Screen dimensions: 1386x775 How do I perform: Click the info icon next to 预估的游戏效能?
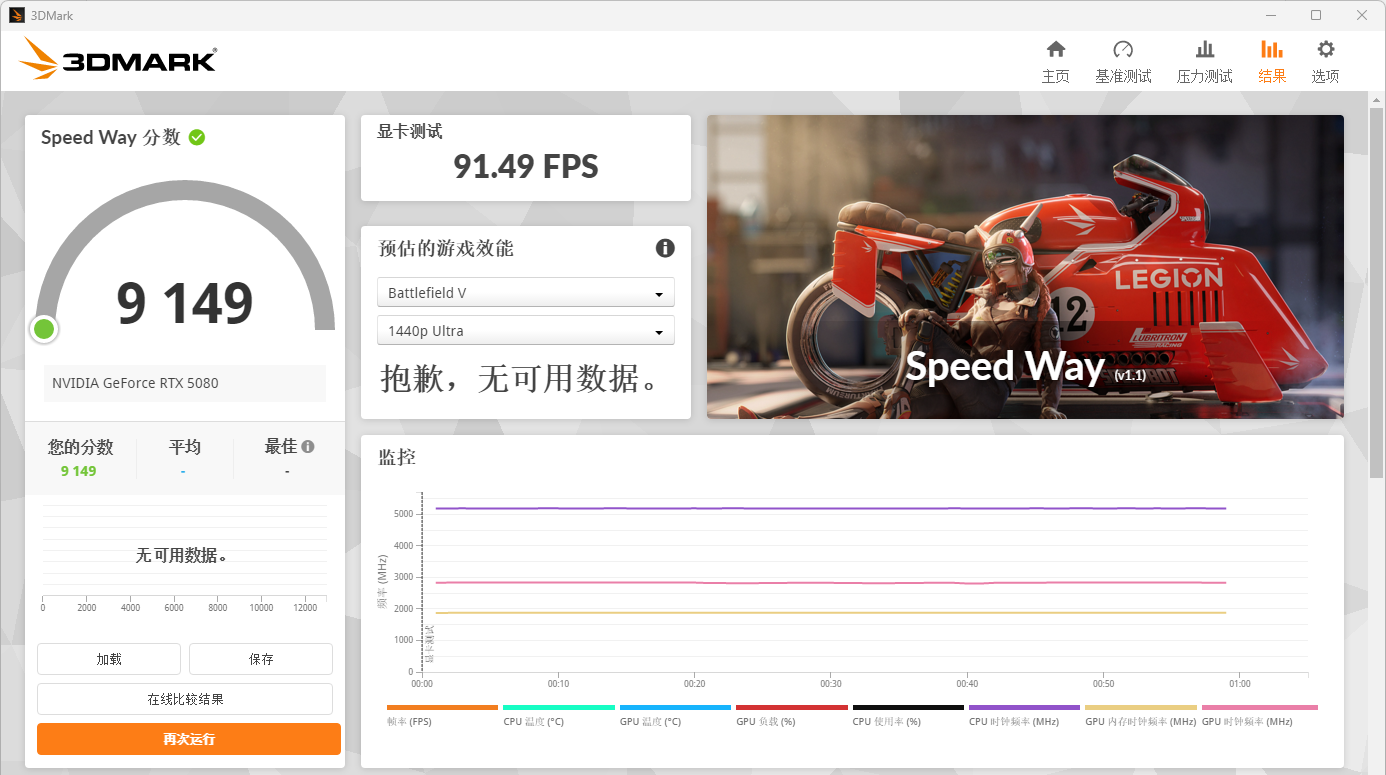point(665,248)
